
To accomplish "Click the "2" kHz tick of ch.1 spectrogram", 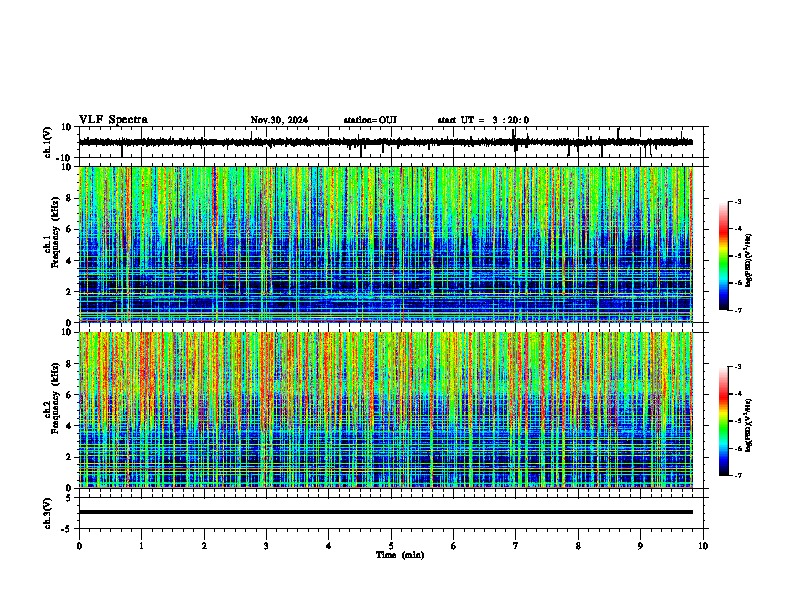I will (x=69, y=292).
